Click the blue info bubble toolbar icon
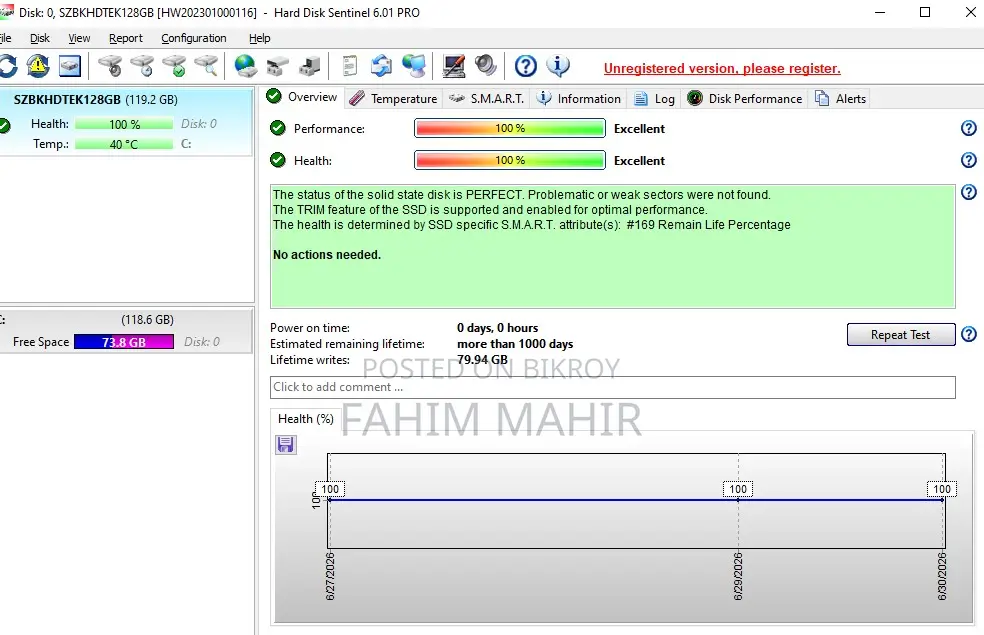The height and width of the screenshot is (635, 984). 558,65
